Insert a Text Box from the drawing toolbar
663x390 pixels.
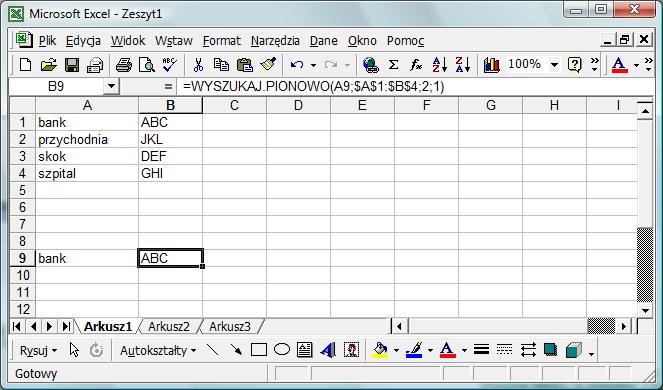(304, 350)
